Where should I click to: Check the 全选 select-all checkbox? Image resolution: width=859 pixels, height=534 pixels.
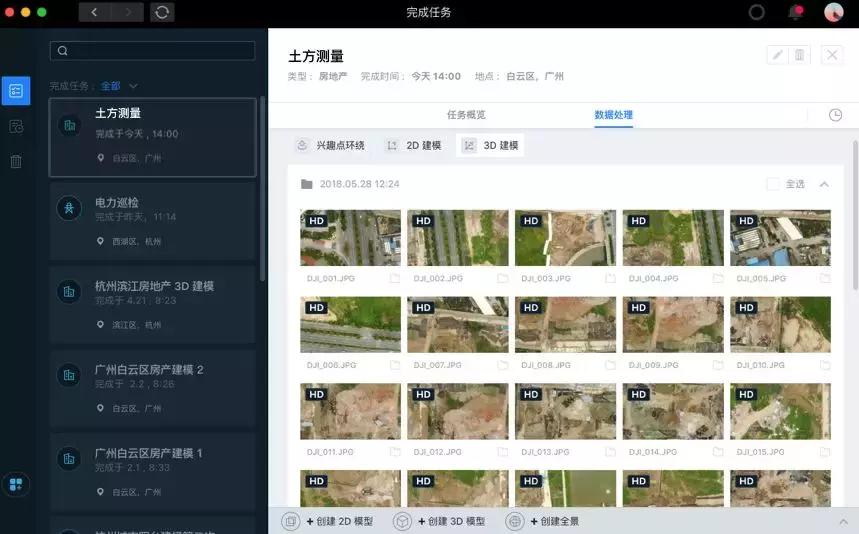tap(773, 184)
